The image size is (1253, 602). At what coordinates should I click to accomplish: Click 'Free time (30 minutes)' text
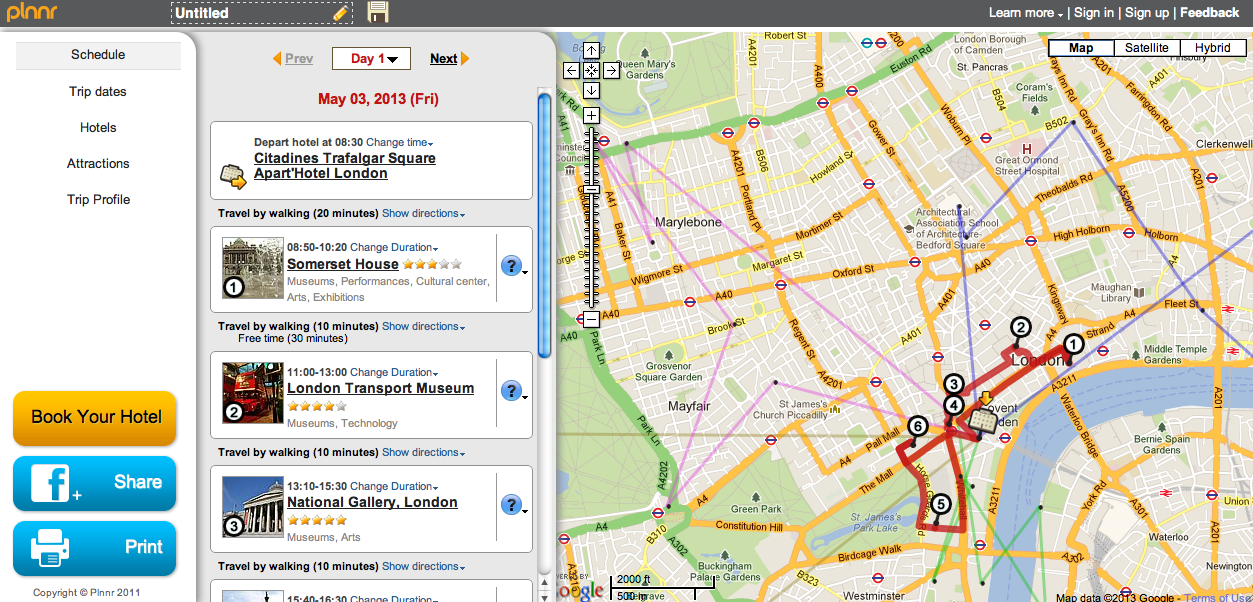[293, 339]
